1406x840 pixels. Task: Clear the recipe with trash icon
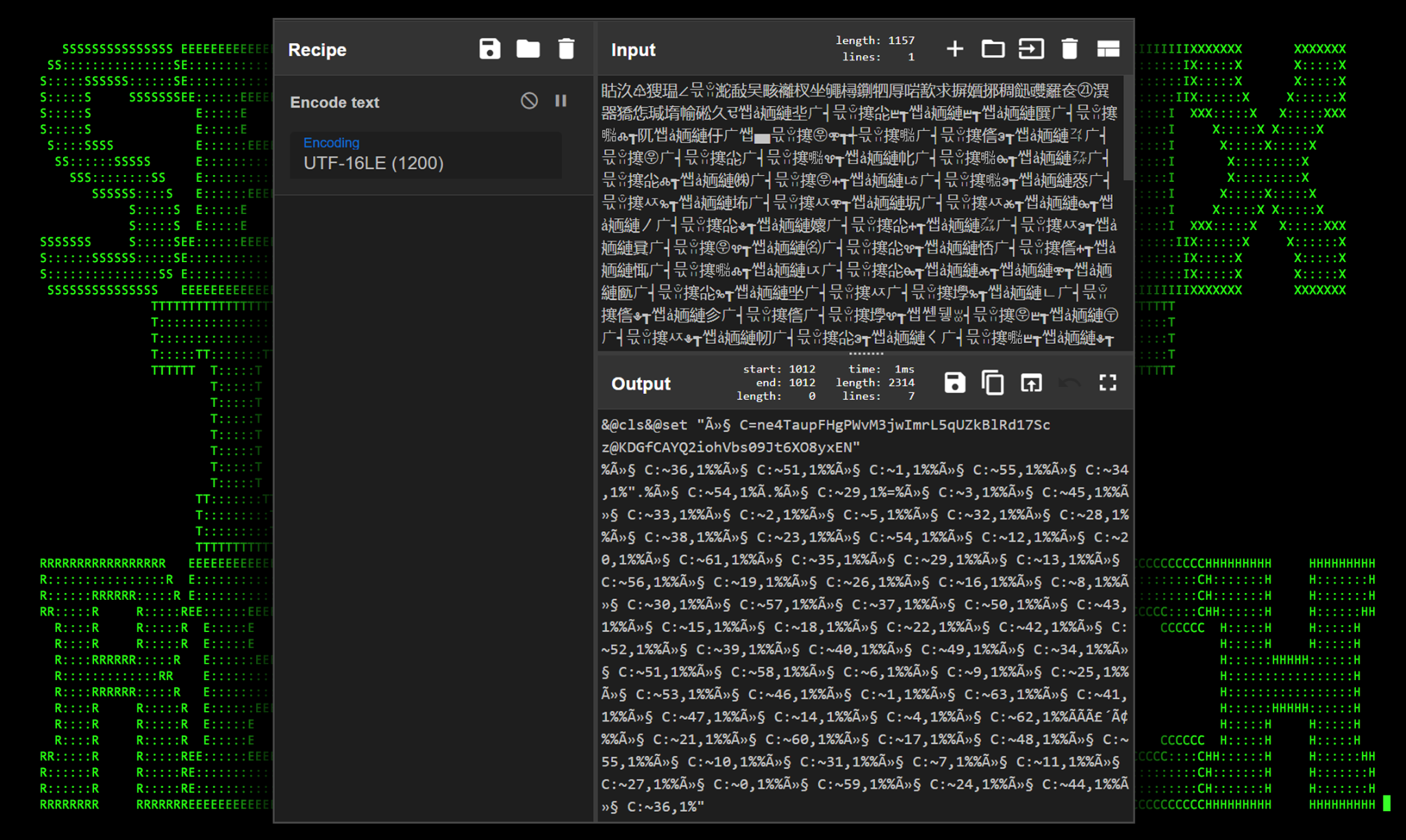tap(566, 49)
